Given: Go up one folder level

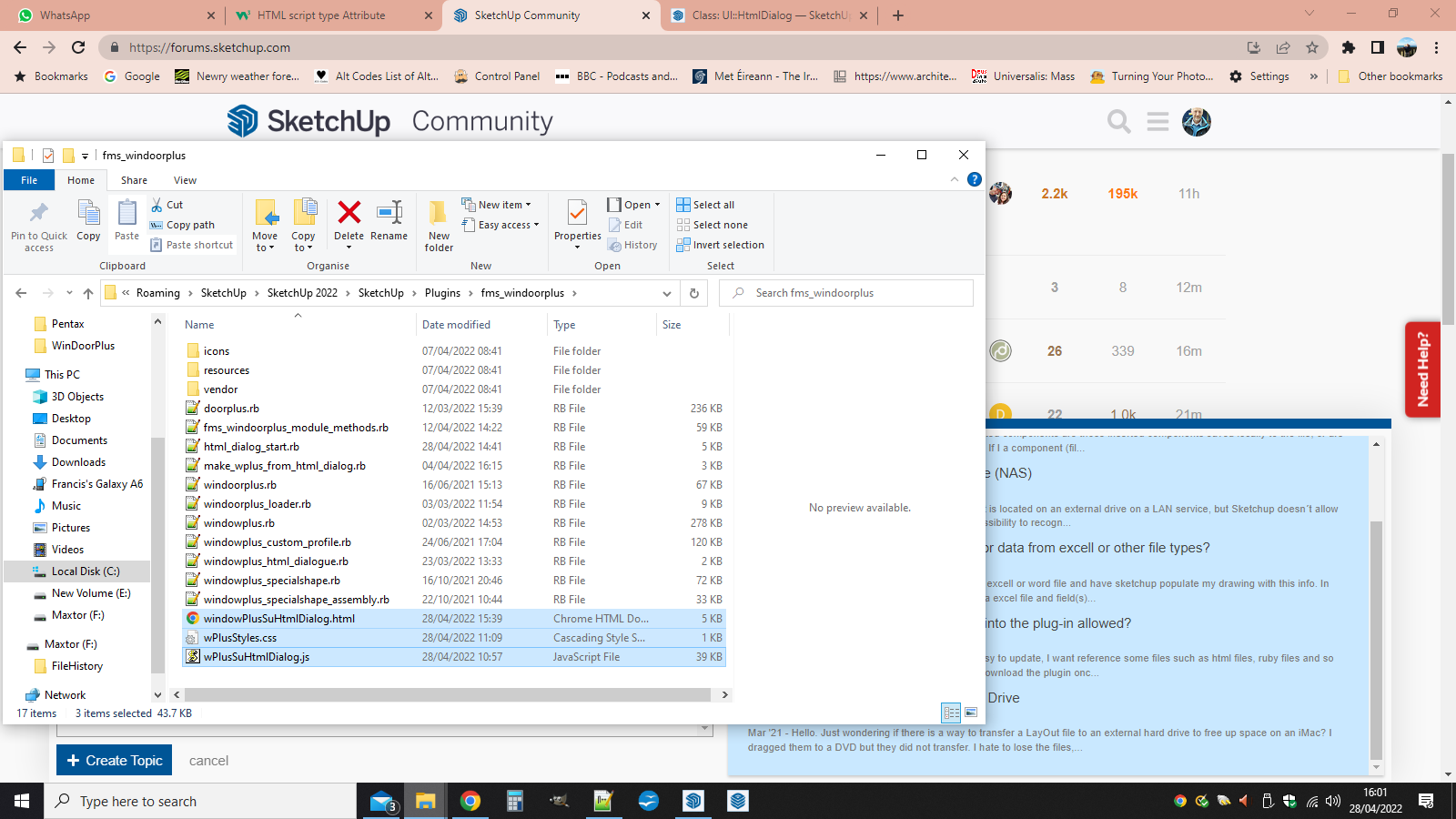Looking at the screenshot, I should (88, 293).
